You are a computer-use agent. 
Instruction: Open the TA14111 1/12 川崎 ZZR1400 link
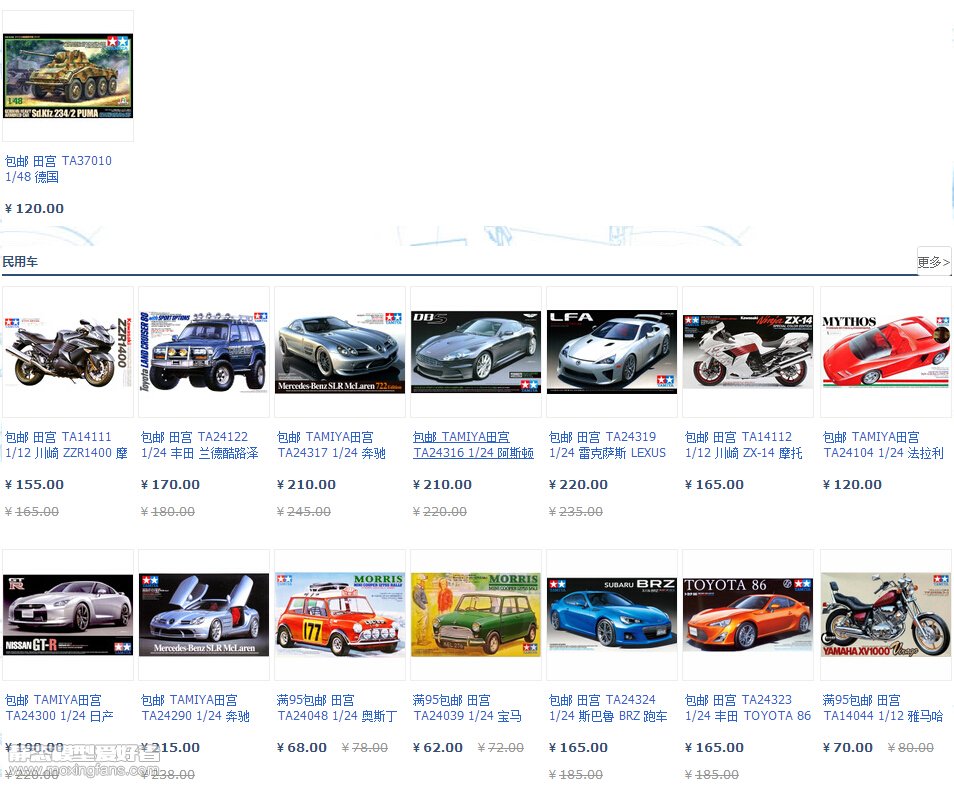pos(66,445)
